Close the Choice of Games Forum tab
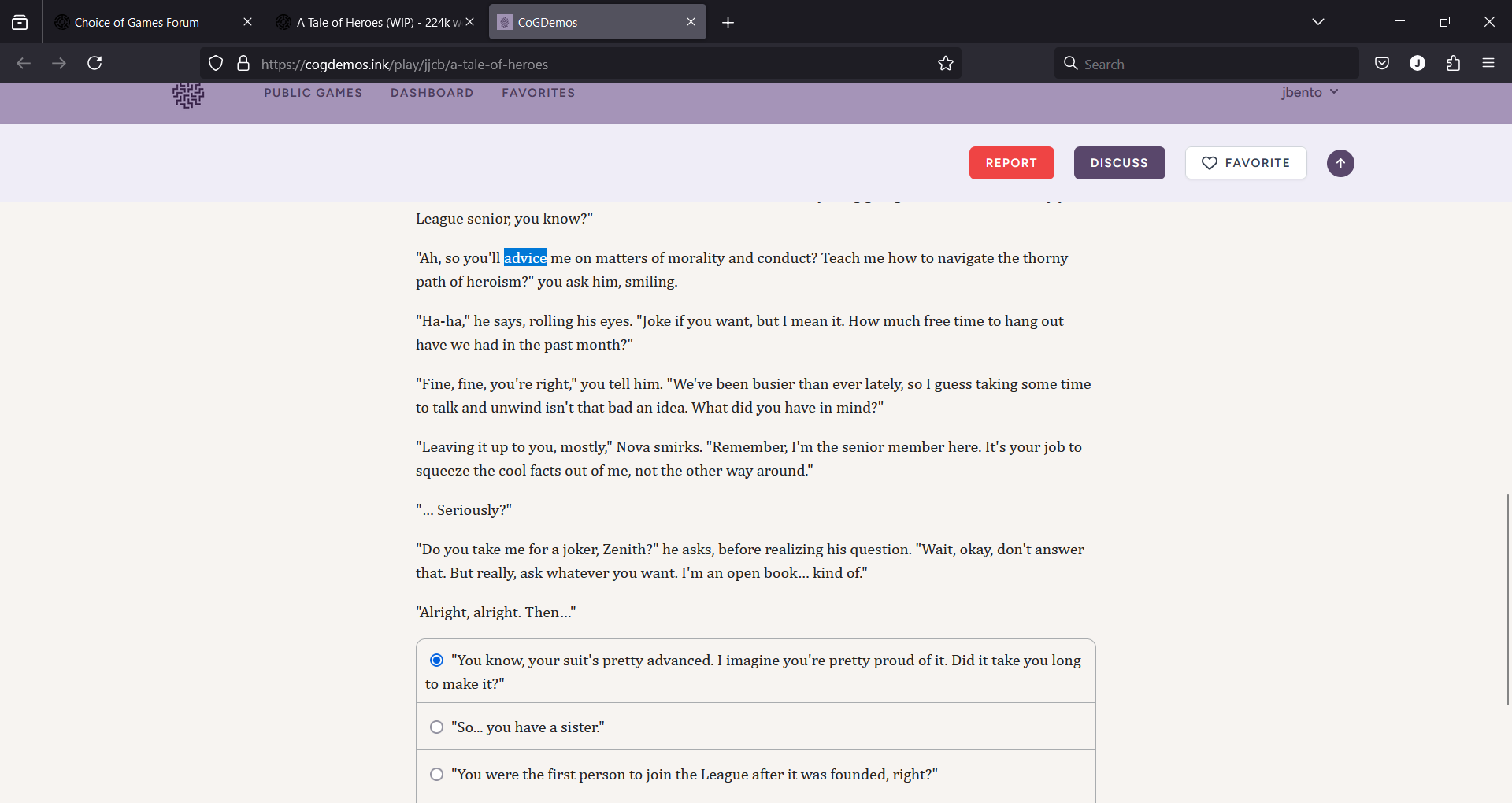1512x803 pixels. [x=247, y=22]
